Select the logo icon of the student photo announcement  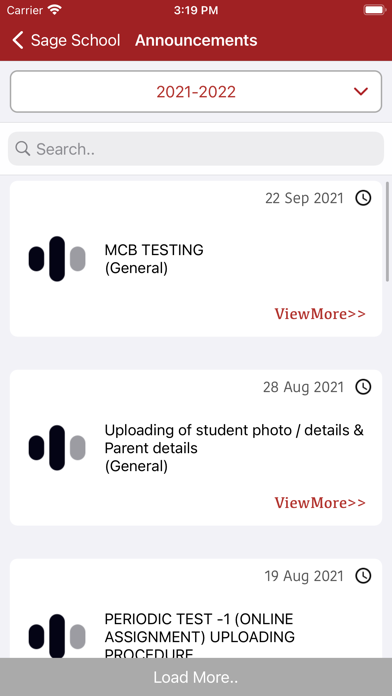pos(57,448)
